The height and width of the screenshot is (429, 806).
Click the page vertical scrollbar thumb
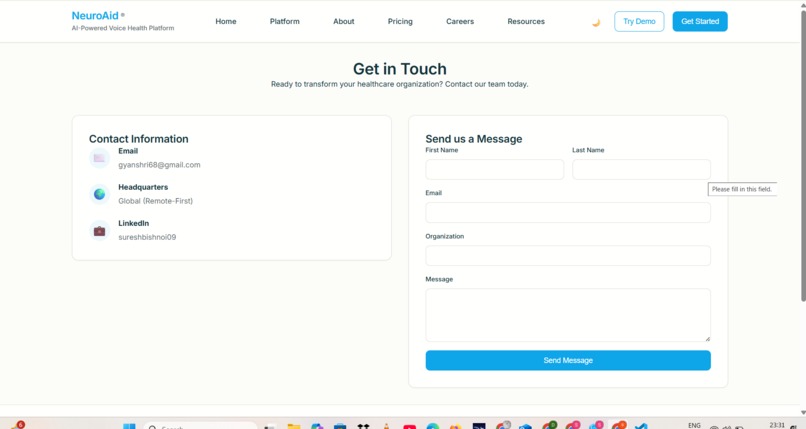point(803,155)
